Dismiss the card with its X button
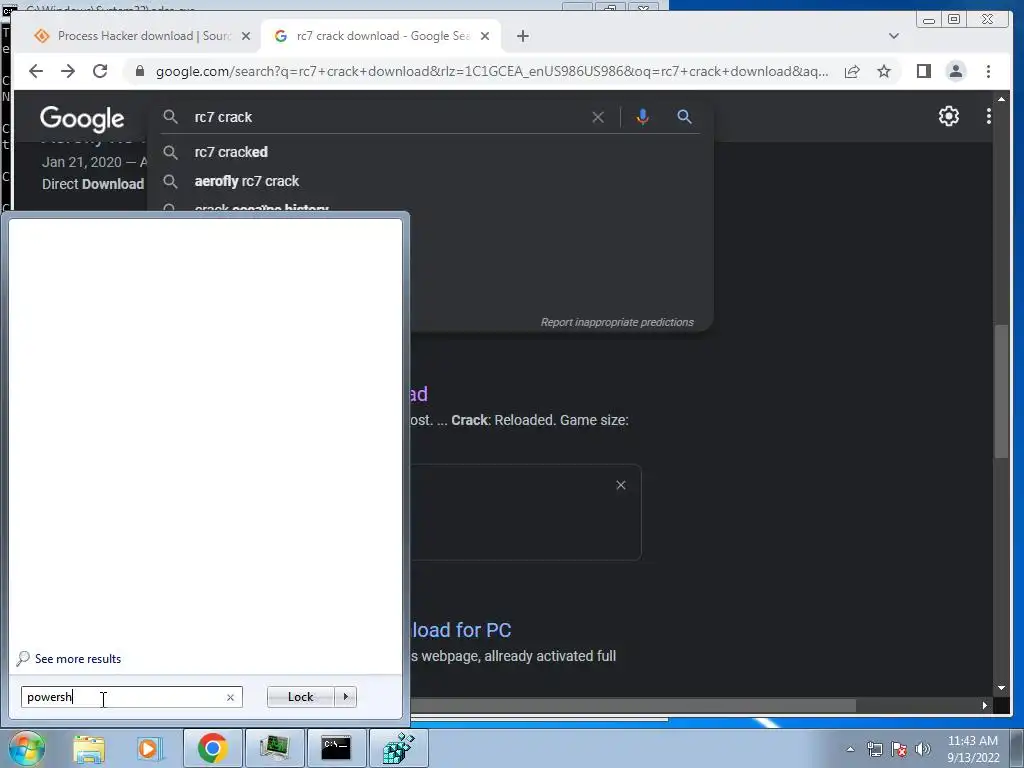1024x768 pixels. (620, 485)
